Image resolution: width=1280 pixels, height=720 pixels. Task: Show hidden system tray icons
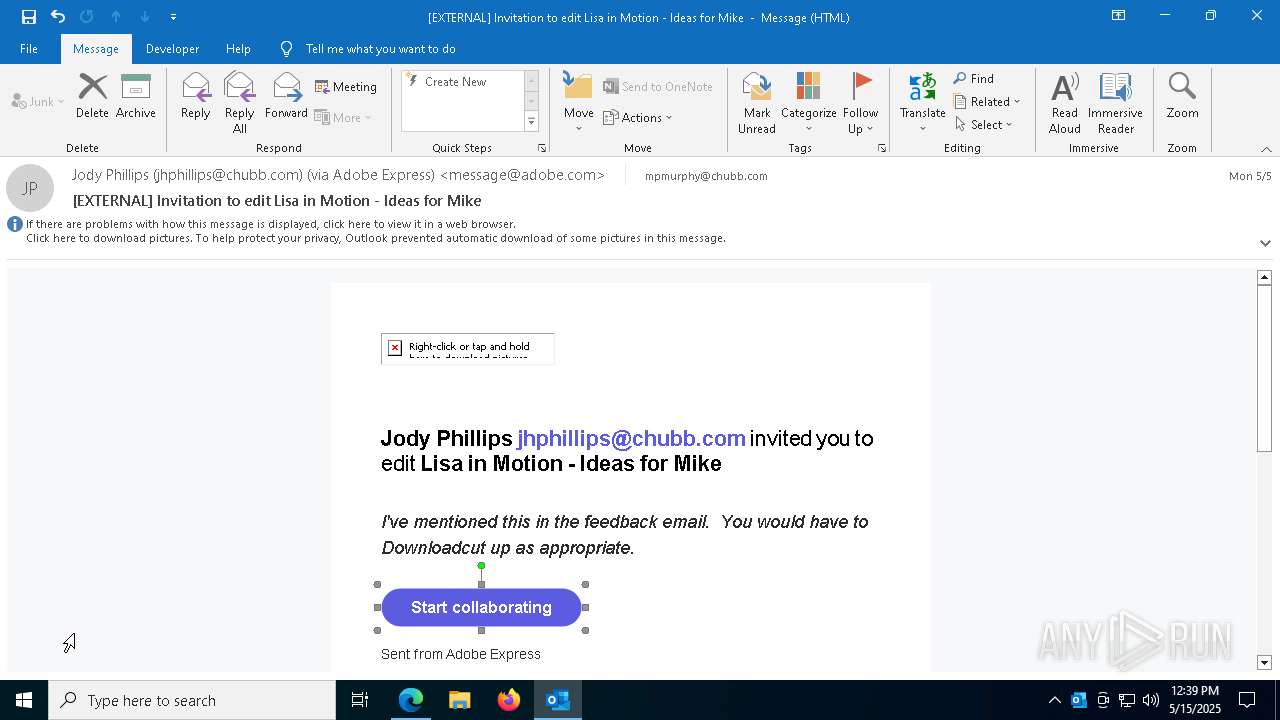[1054, 700]
